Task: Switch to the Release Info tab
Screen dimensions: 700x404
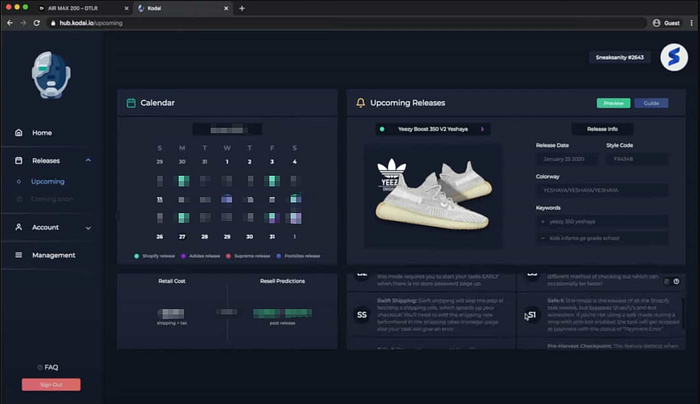Action: click(602, 129)
